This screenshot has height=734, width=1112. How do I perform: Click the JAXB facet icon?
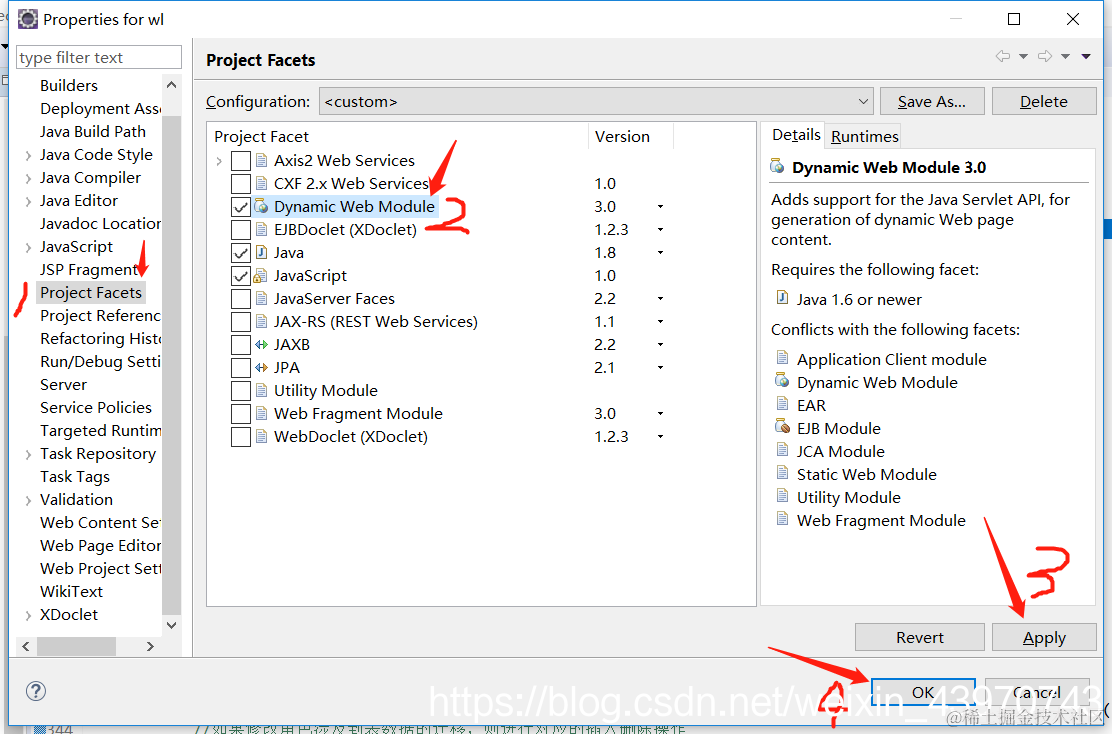tap(262, 345)
